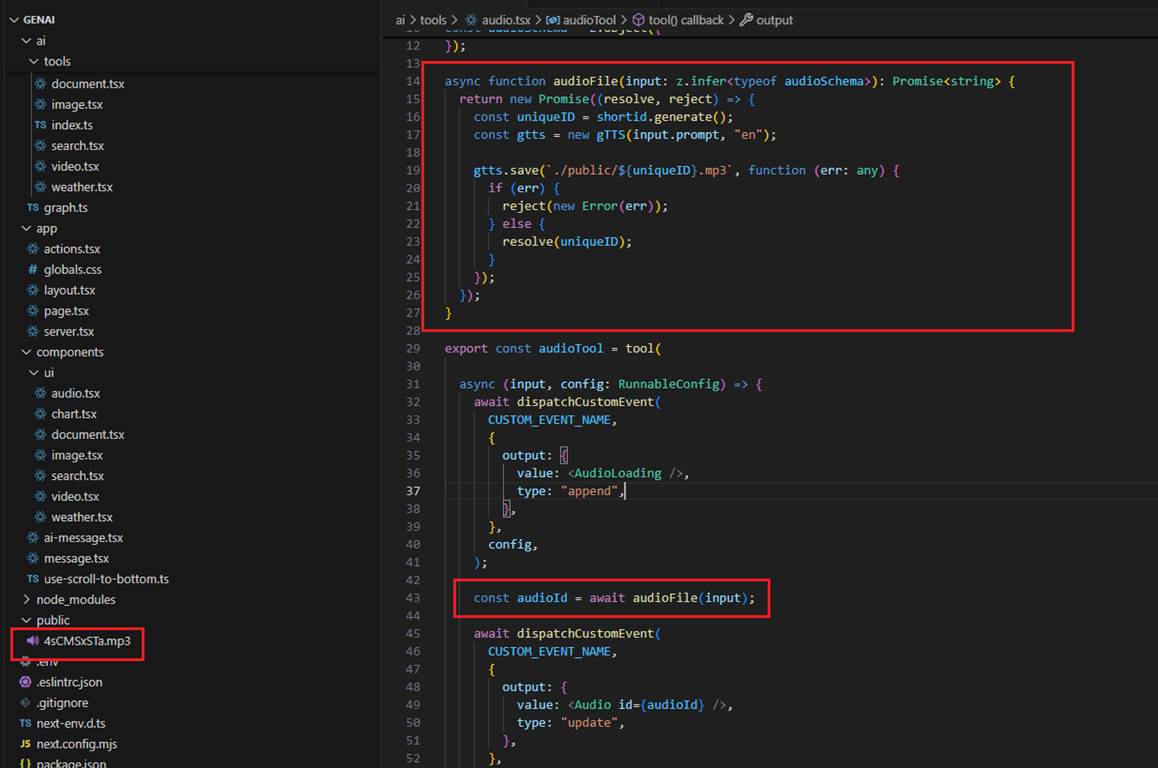Click the audio speaker icon beside 4sCMSxSTa.mp3
This screenshot has height=768, width=1158.
[x=32, y=640]
